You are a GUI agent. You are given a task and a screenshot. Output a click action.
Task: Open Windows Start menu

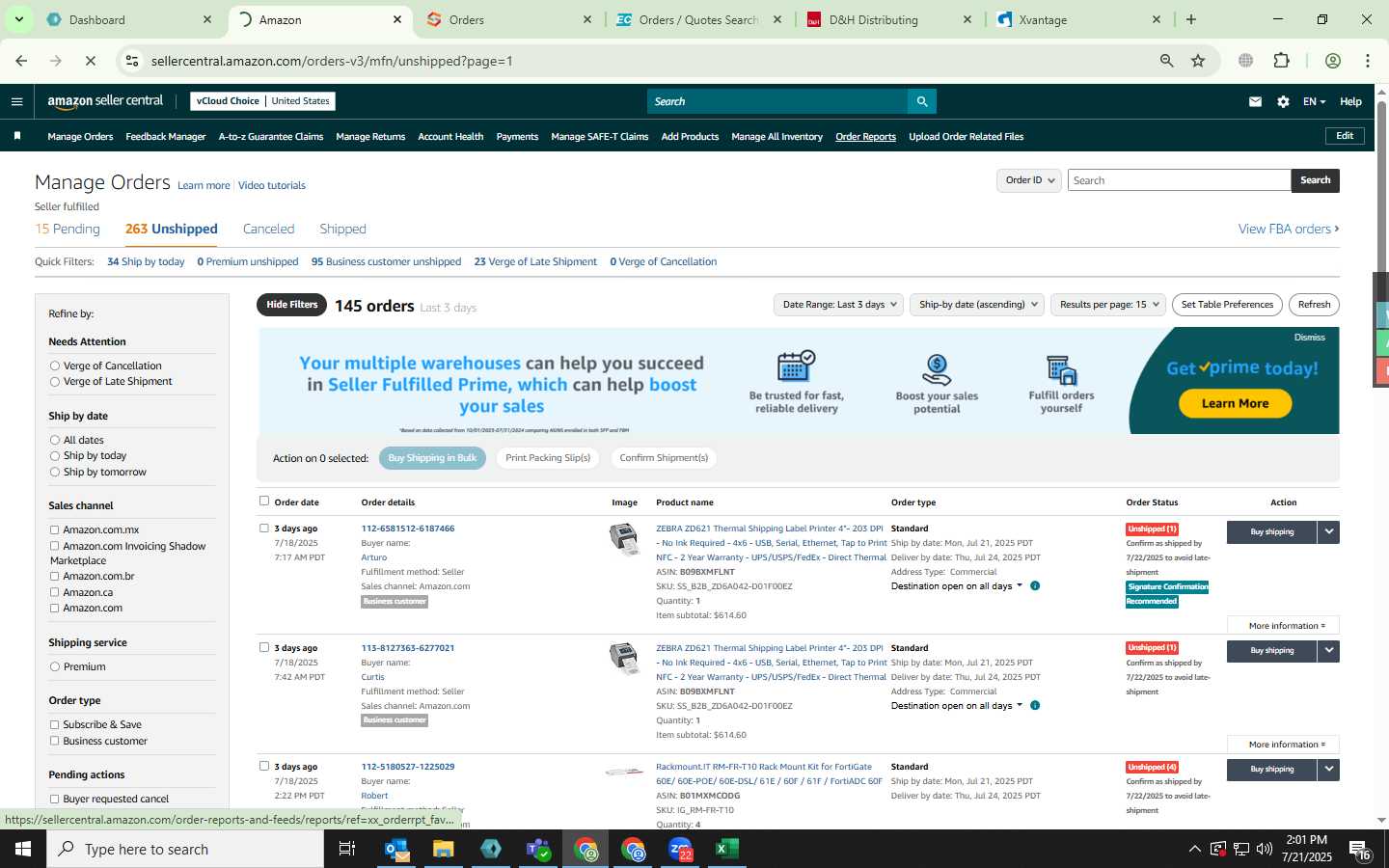tap(23, 849)
